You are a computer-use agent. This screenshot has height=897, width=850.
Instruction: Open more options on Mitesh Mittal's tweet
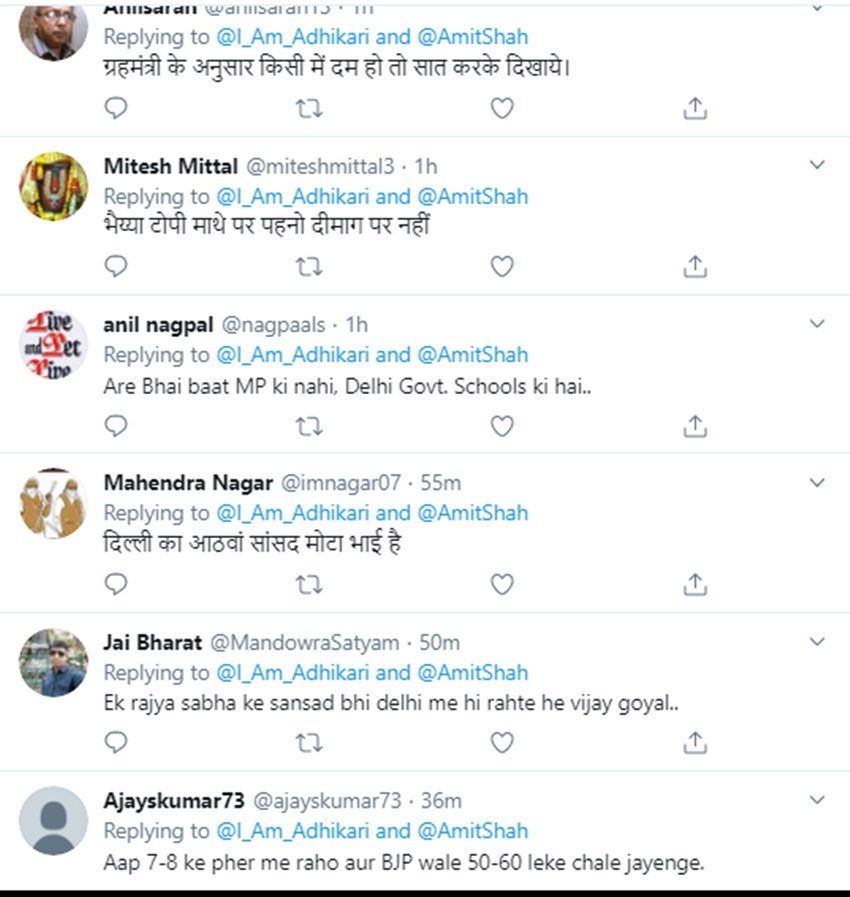(817, 165)
